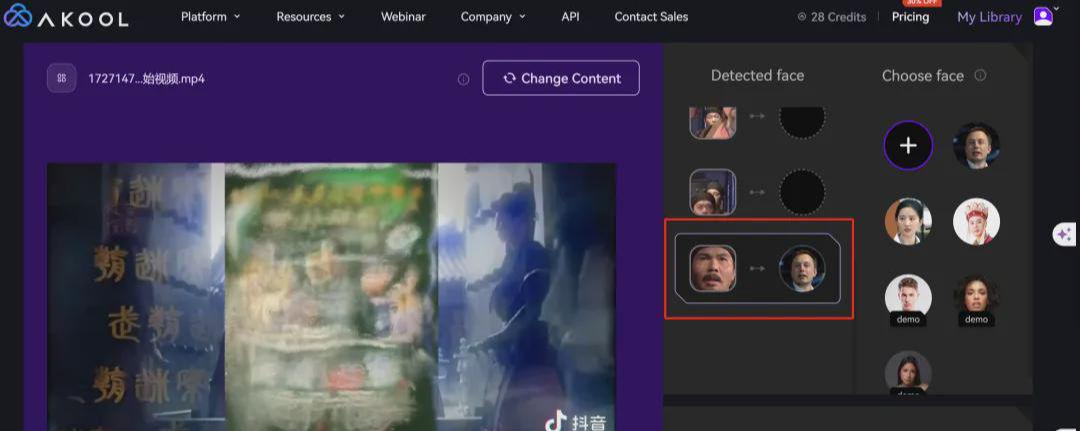Select the highlighted detected face thumbnail
Image resolution: width=1080 pixels, height=431 pixels.
coord(713,268)
